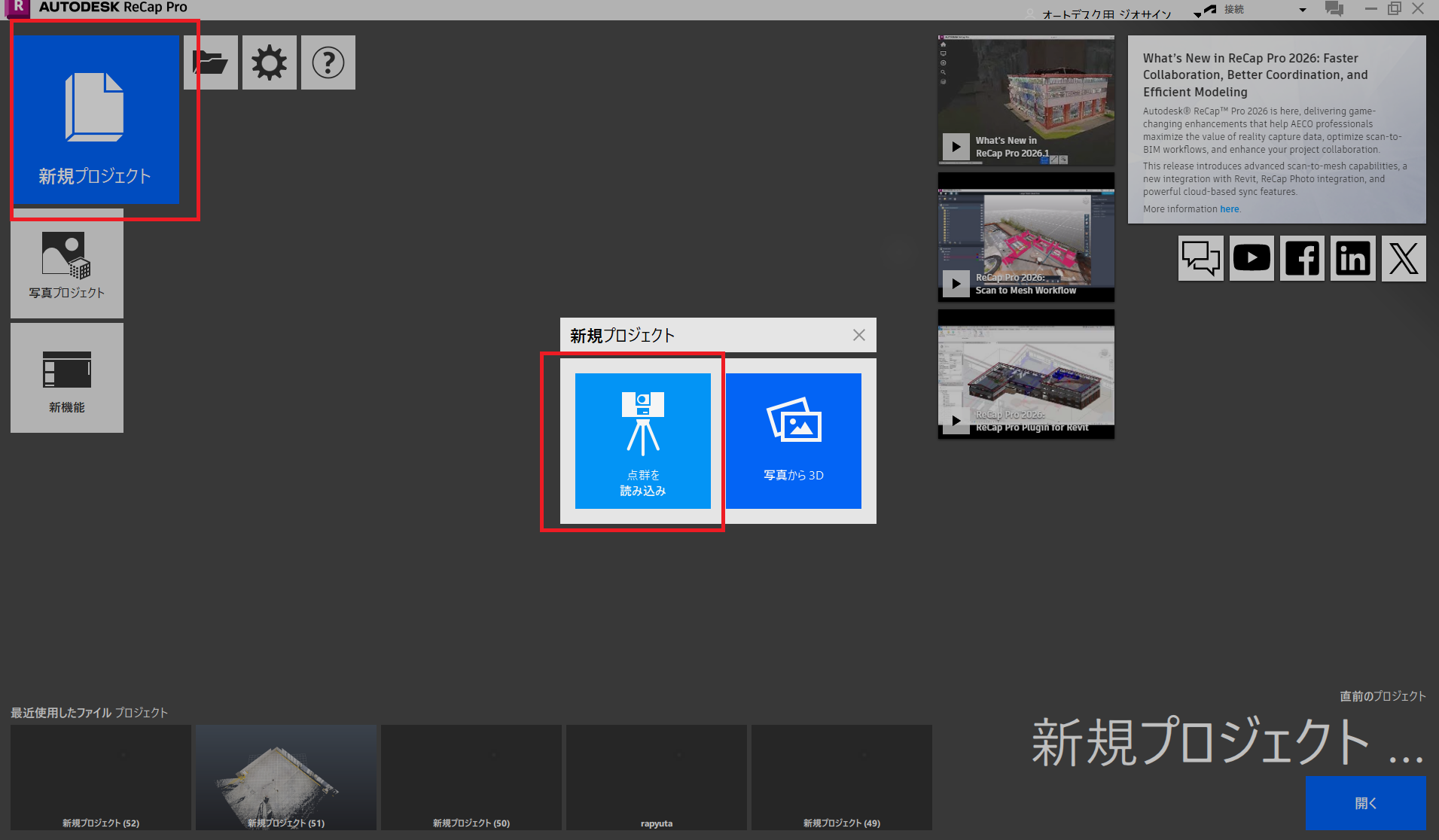
Task: Open project via the folder icon
Action: pos(211,62)
